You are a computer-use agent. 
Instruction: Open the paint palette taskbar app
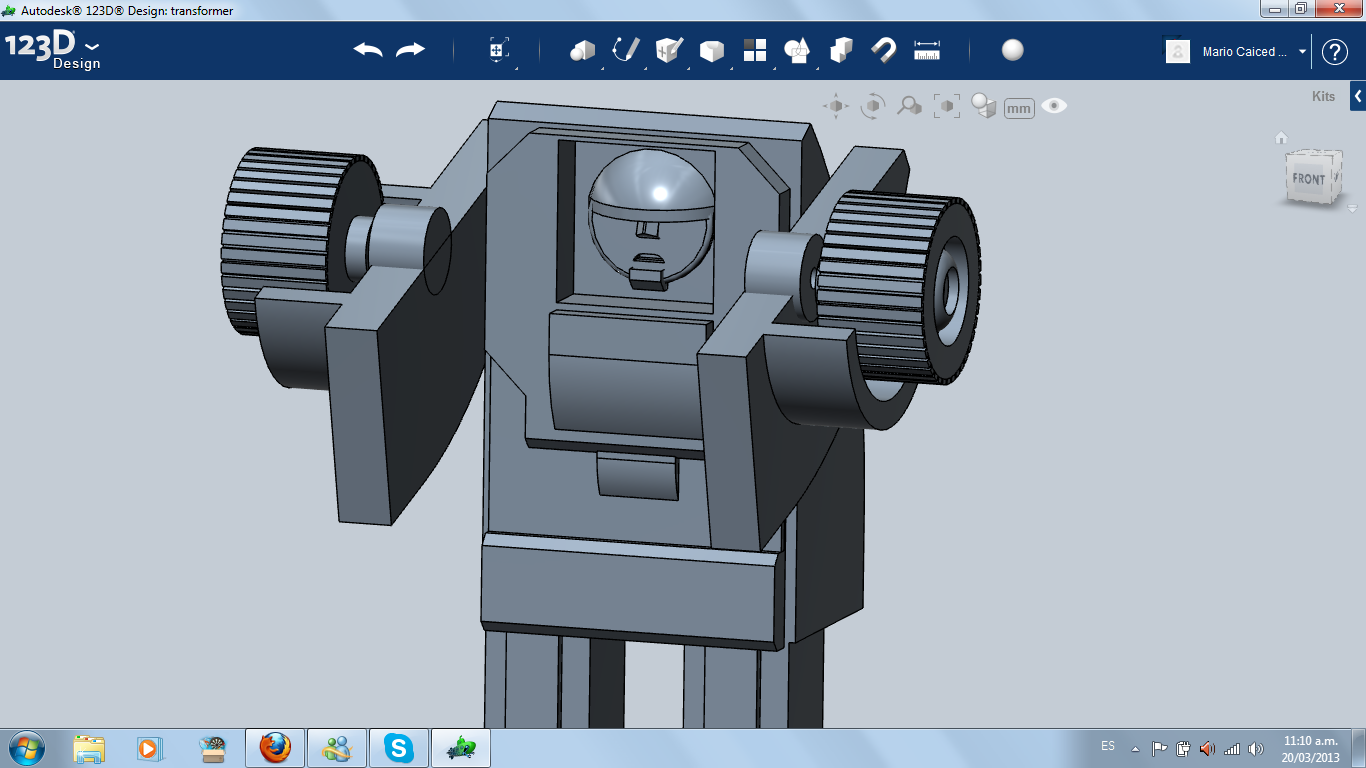(x=213, y=748)
